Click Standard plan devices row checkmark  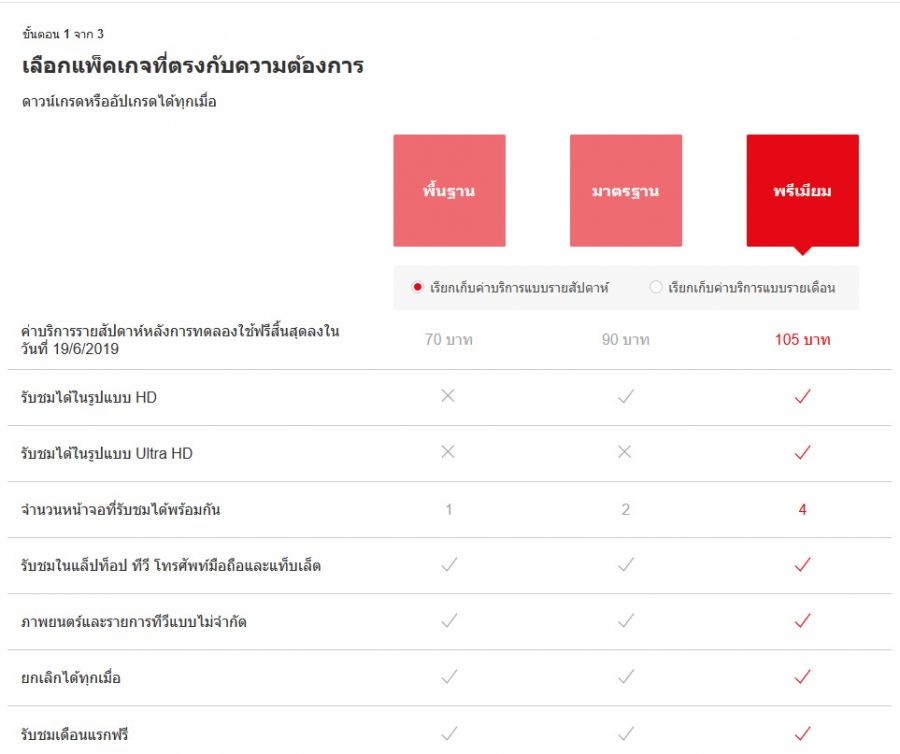point(625,566)
